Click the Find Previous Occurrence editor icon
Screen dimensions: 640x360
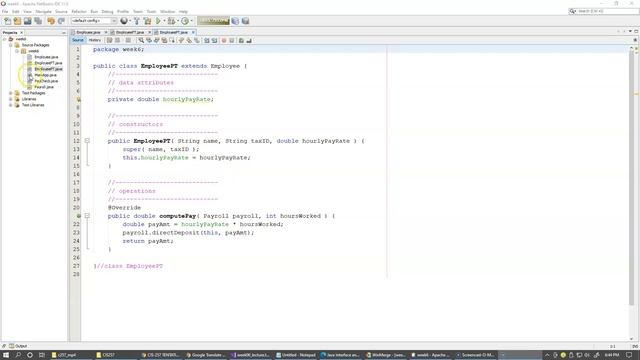click(x=149, y=40)
